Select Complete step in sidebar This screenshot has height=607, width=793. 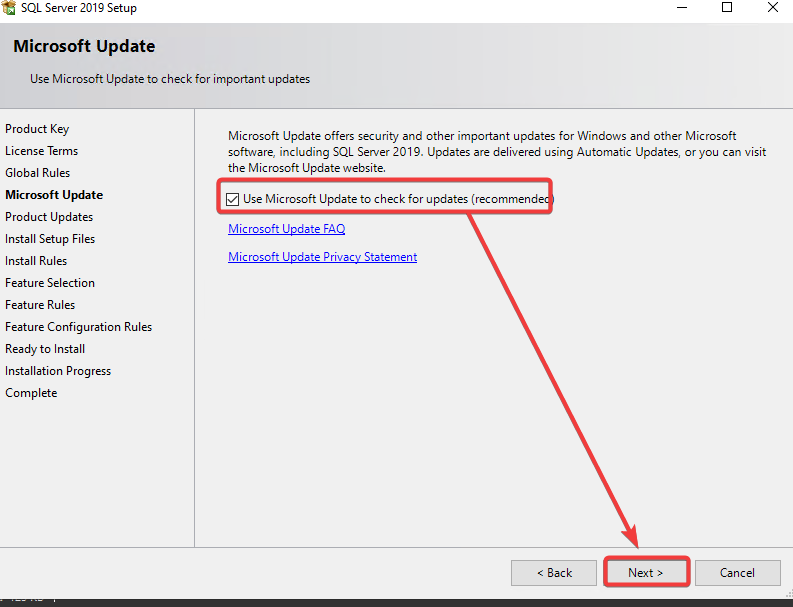[x=31, y=393]
